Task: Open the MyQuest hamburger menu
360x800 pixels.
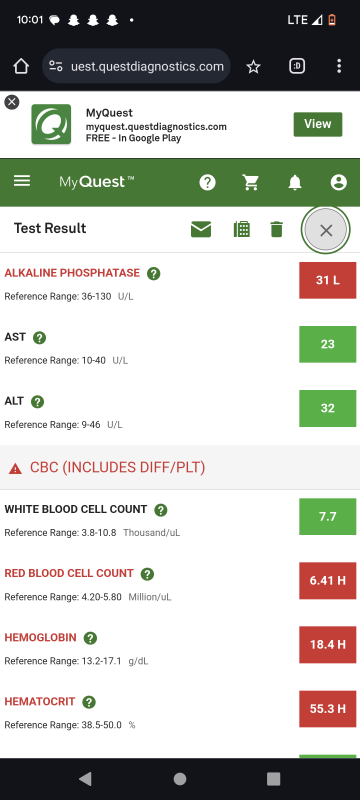Action: pos(22,181)
